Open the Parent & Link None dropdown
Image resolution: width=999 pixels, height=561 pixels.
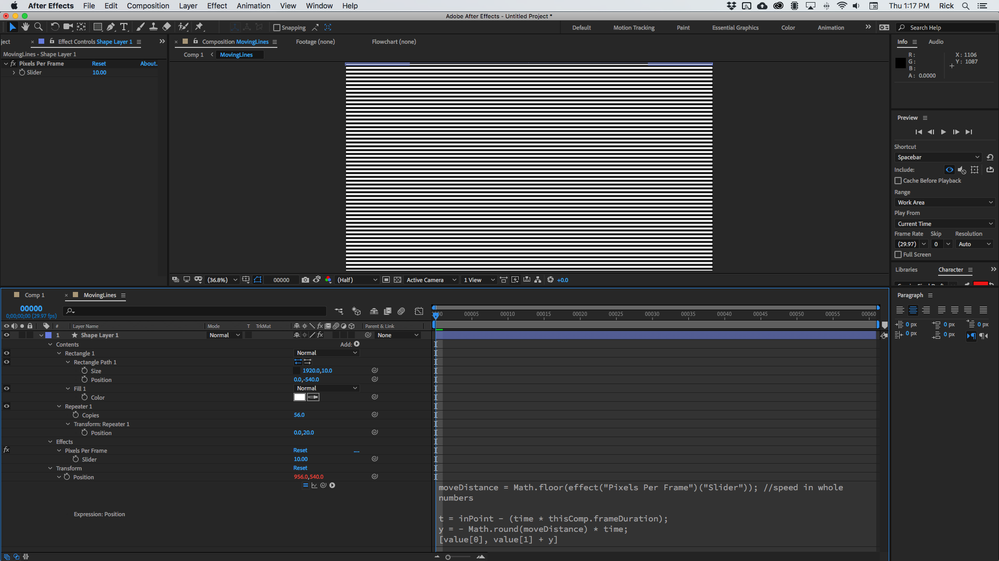click(x=398, y=335)
